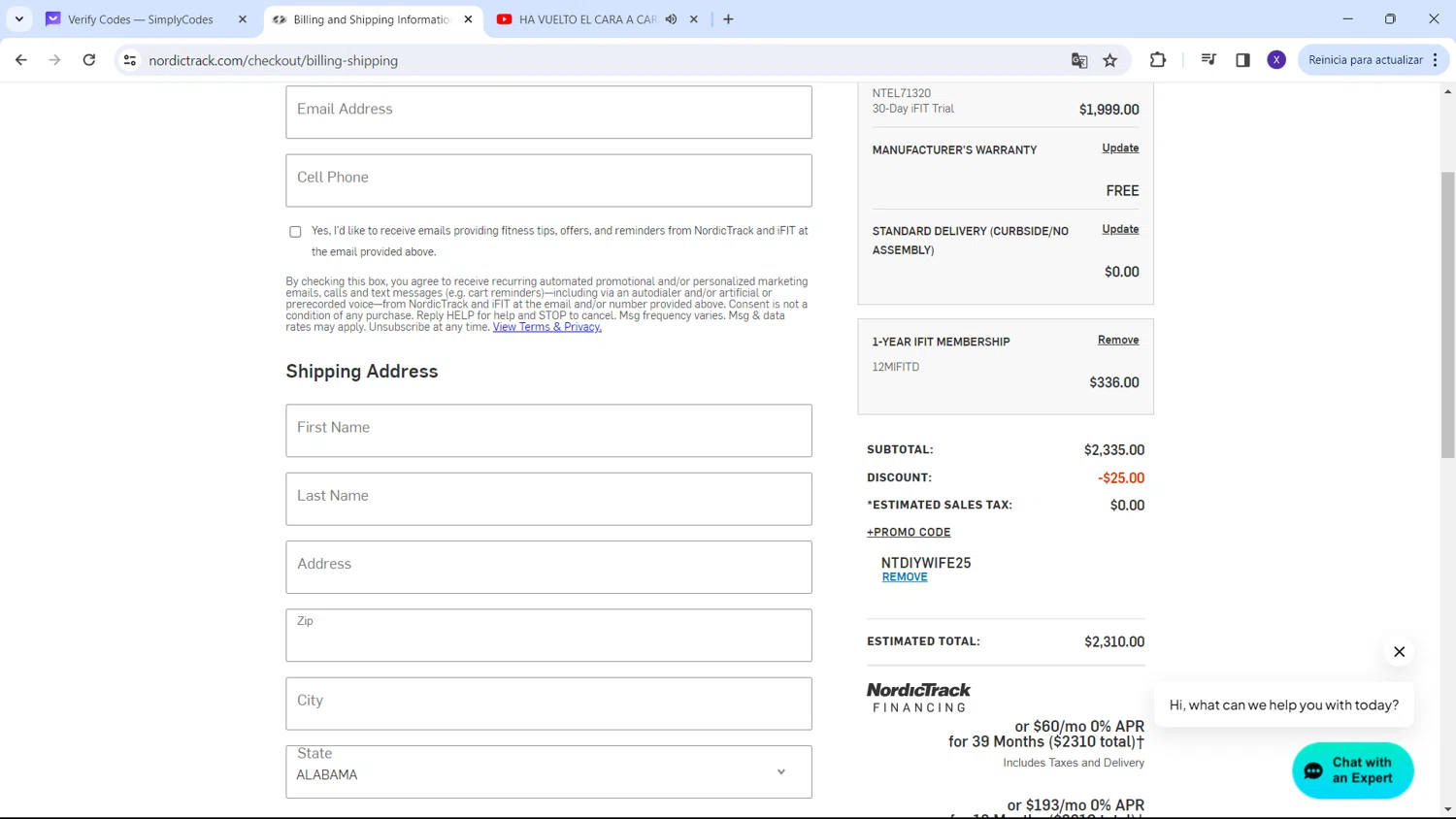Expand the State dropdown showing ALABAMA
1456x819 pixels.
(x=548, y=771)
